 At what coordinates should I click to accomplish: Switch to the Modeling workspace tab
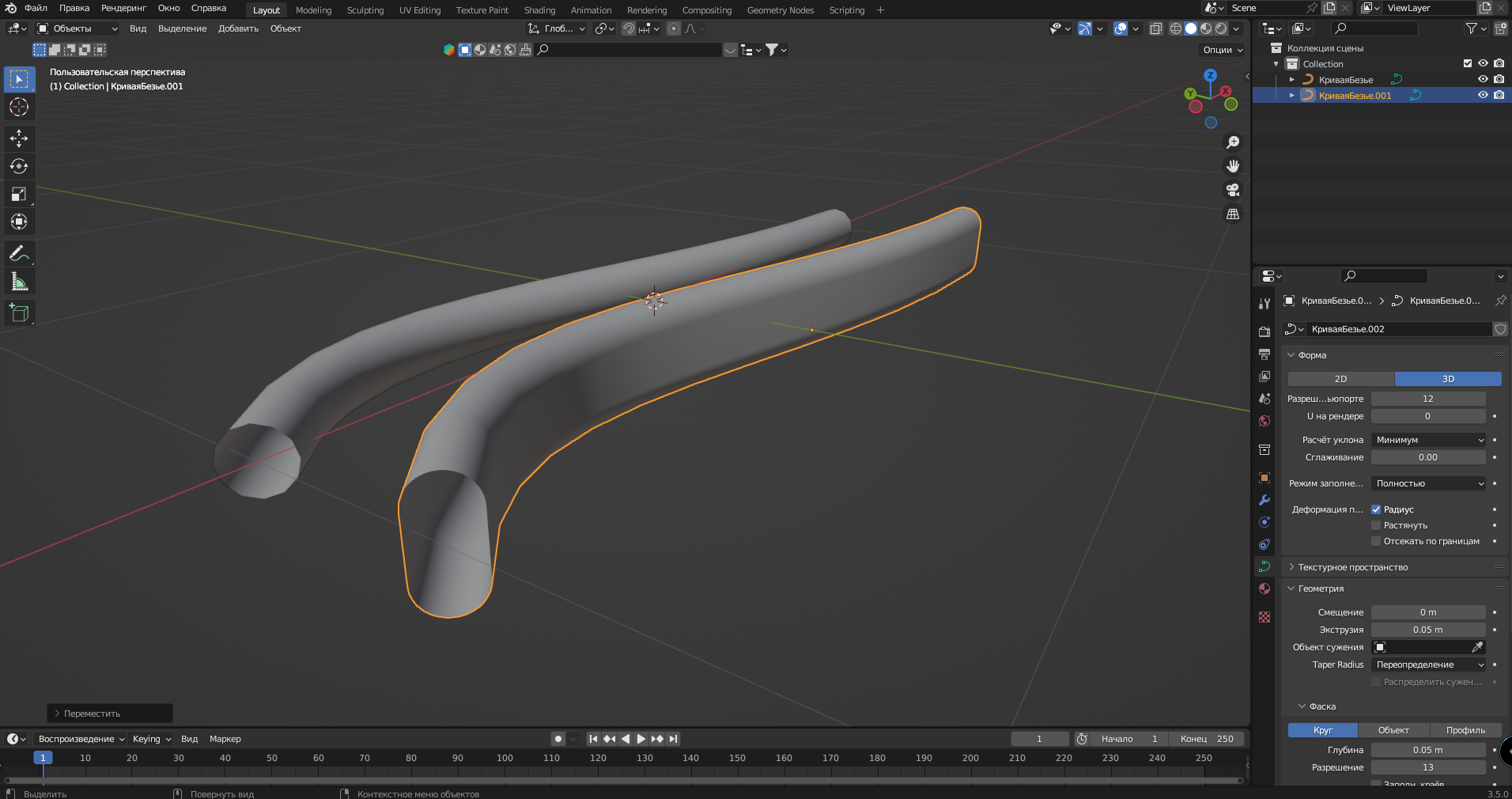coord(314,10)
